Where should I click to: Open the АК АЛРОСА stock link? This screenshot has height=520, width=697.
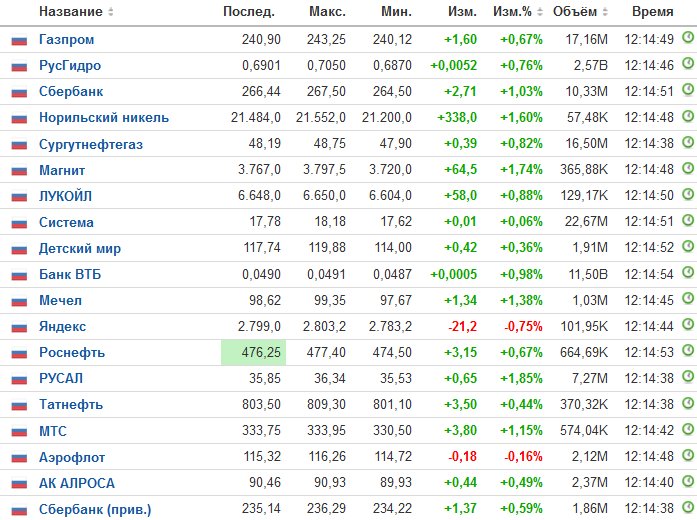click(77, 483)
